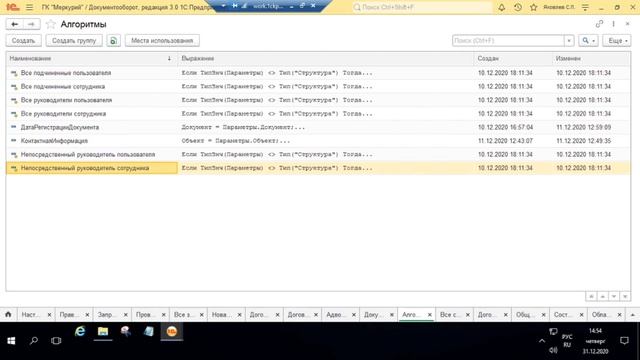The height and width of the screenshot is (360, 640).
Task: Move up one page arrow button
Action: click(x=602, y=296)
